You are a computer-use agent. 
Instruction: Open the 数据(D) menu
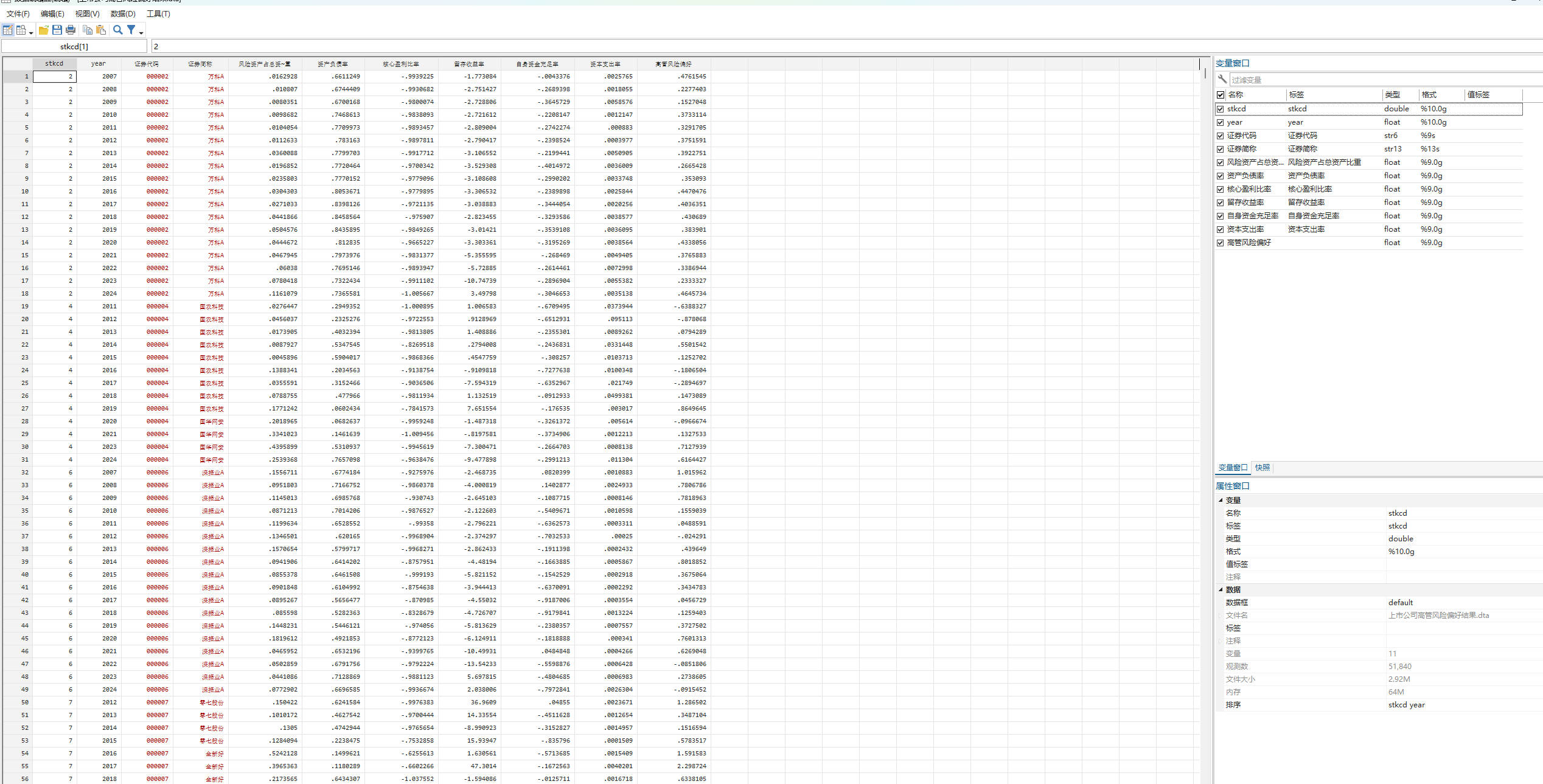click(x=123, y=13)
